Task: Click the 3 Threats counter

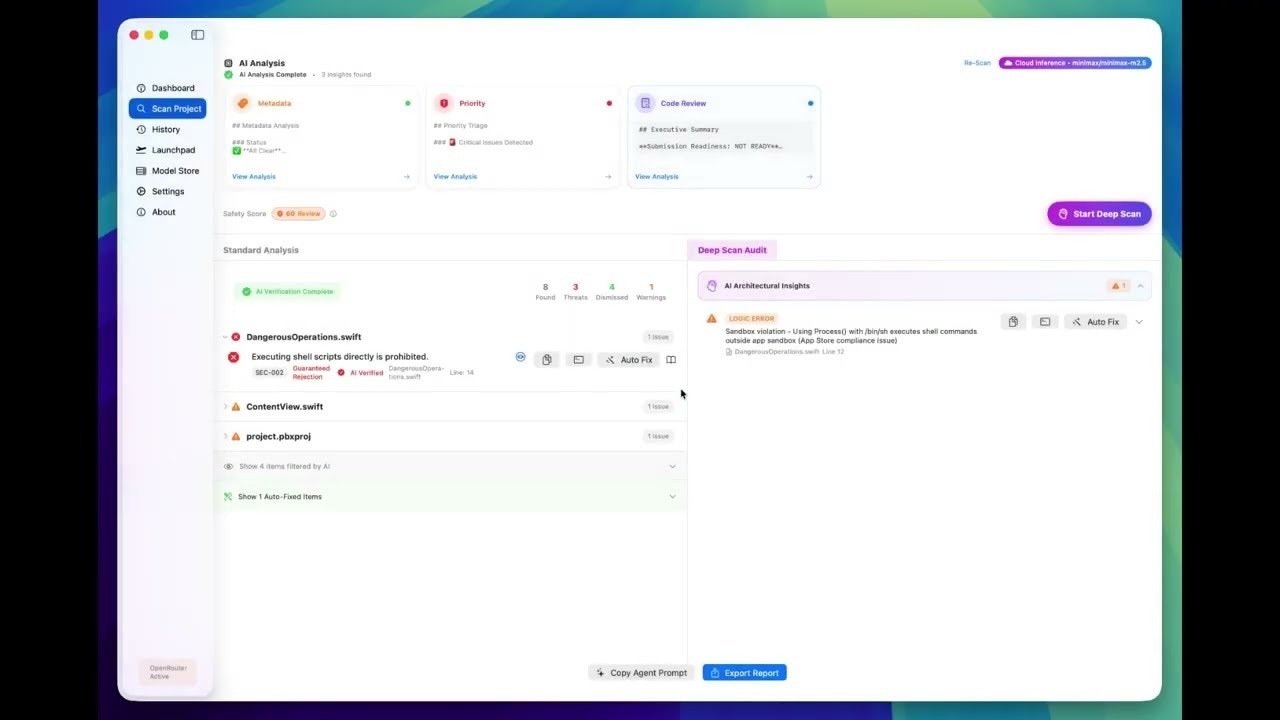Action: [575, 291]
